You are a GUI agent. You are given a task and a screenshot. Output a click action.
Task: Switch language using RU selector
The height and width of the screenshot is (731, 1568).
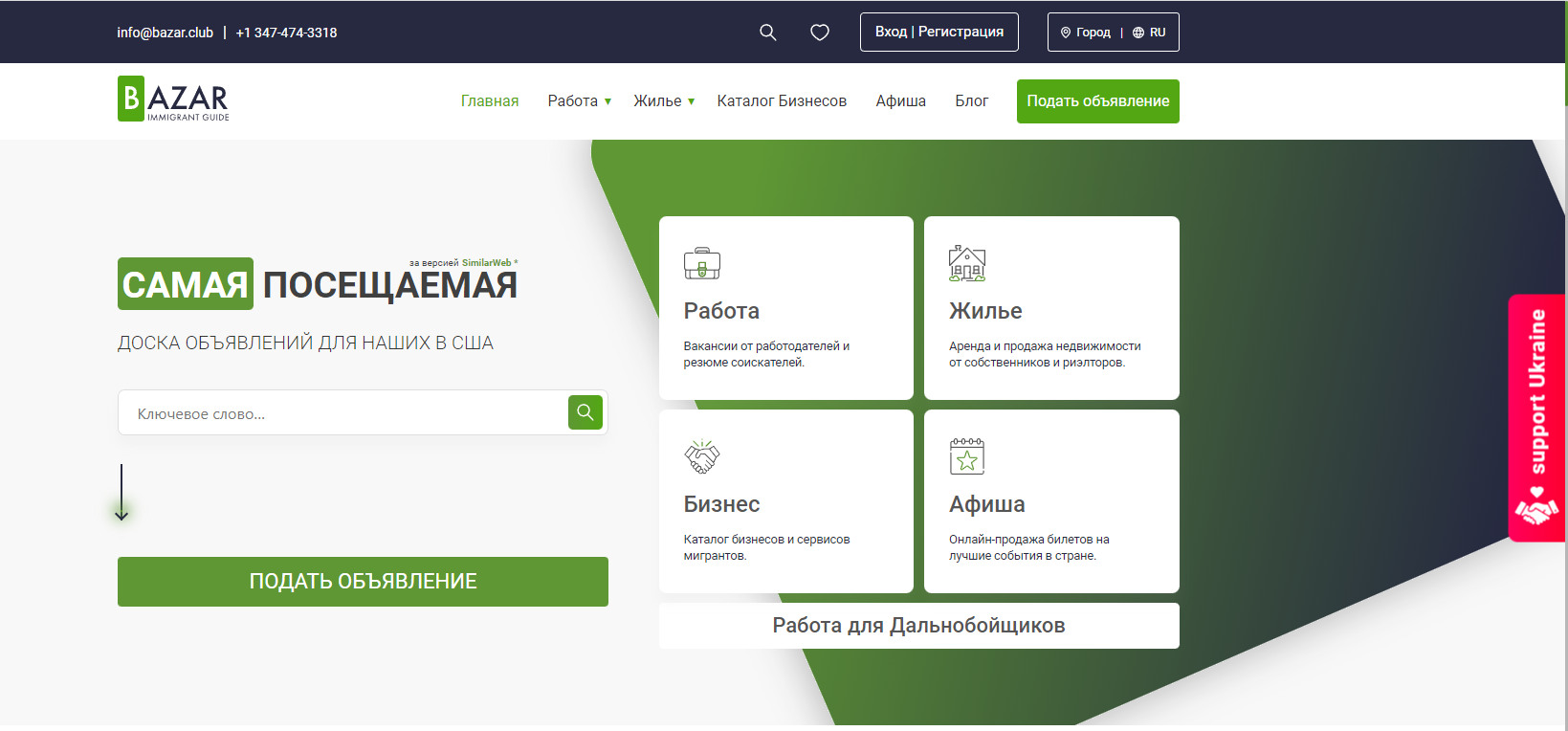pyautogui.click(x=1150, y=33)
